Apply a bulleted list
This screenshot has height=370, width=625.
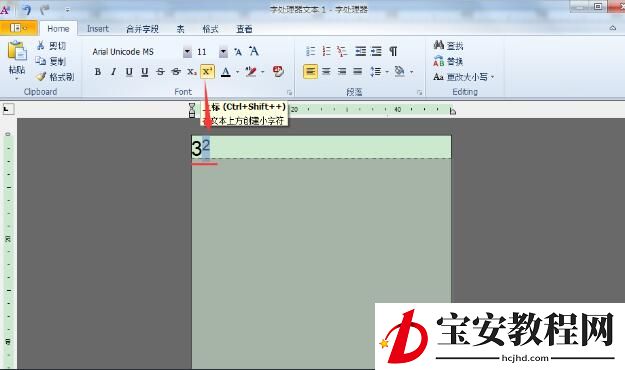pos(311,51)
